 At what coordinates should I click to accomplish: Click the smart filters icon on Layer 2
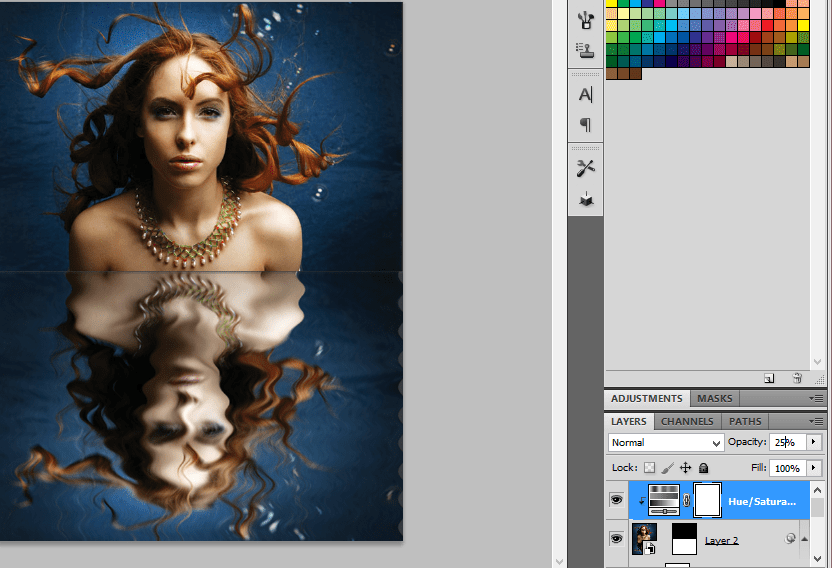click(790, 539)
